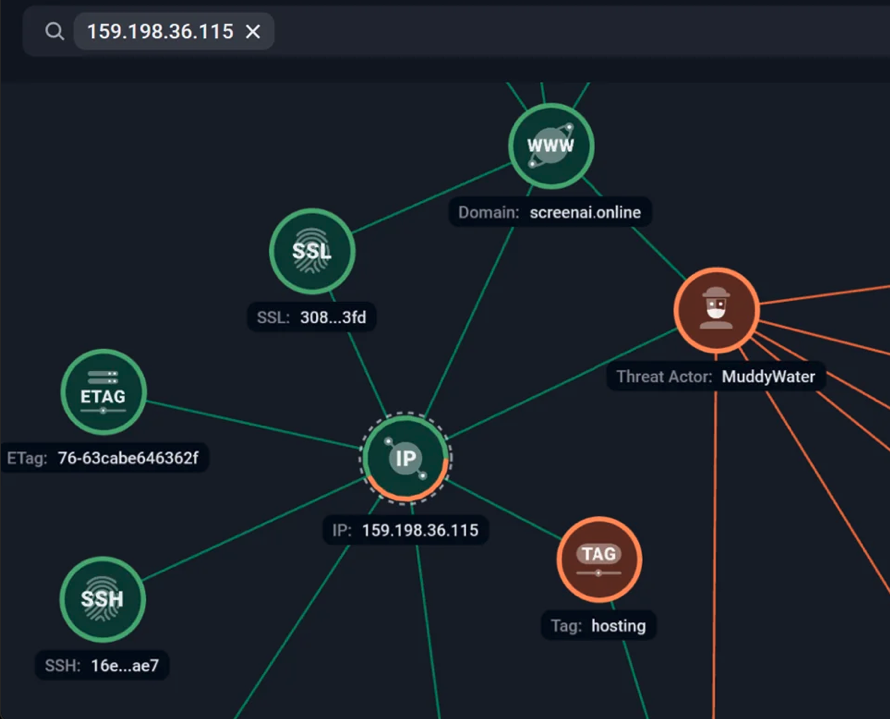Select the SSH fingerprint node icon
The width and height of the screenshot is (890, 719).
pos(102,600)
